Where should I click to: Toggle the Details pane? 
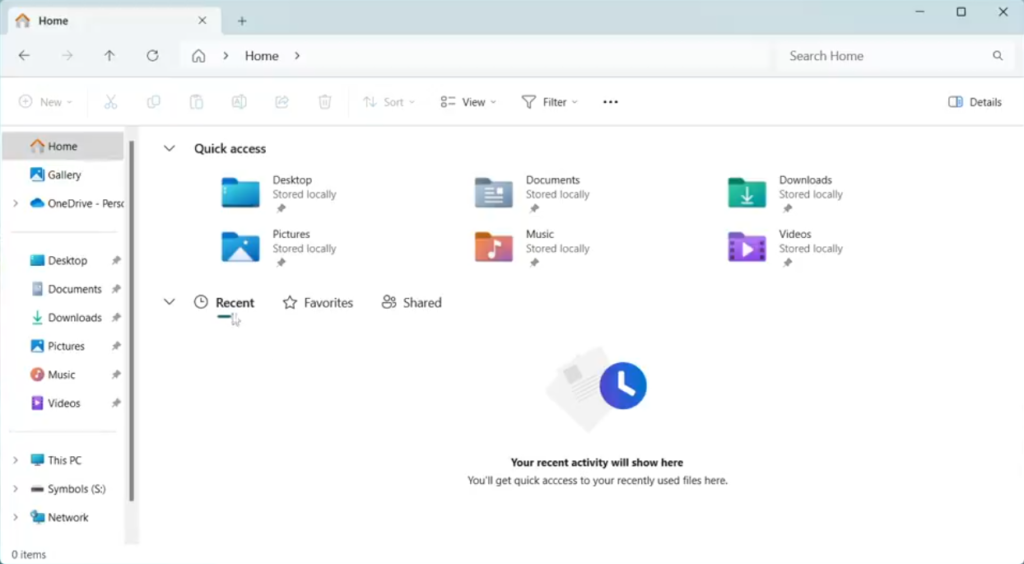(975, 102)
